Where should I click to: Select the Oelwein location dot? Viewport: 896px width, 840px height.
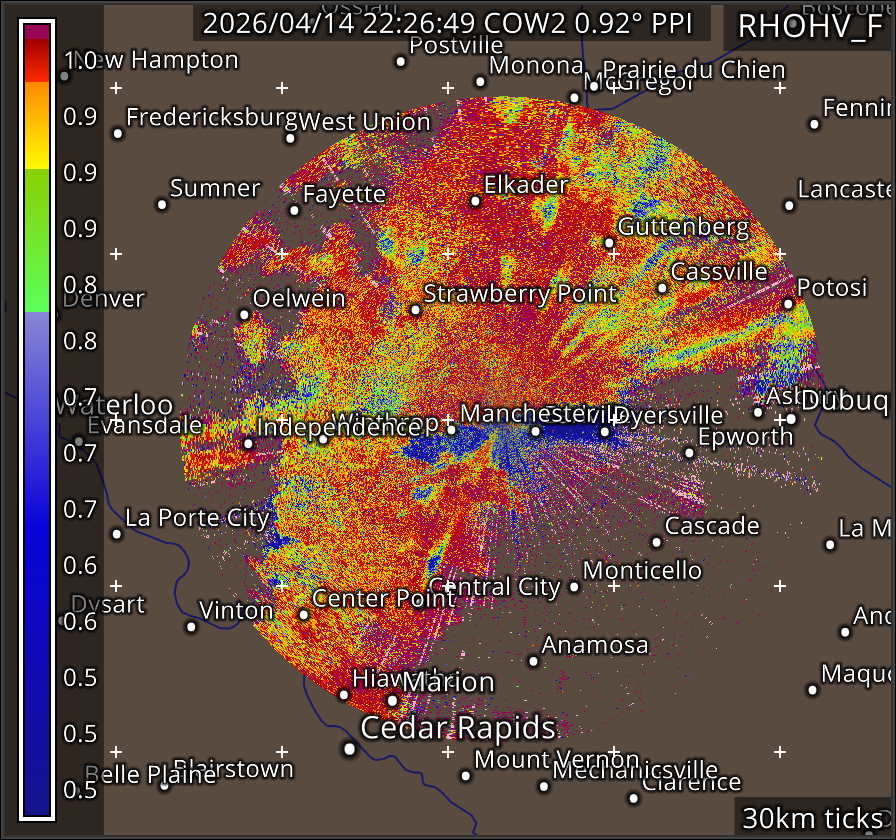244,314
